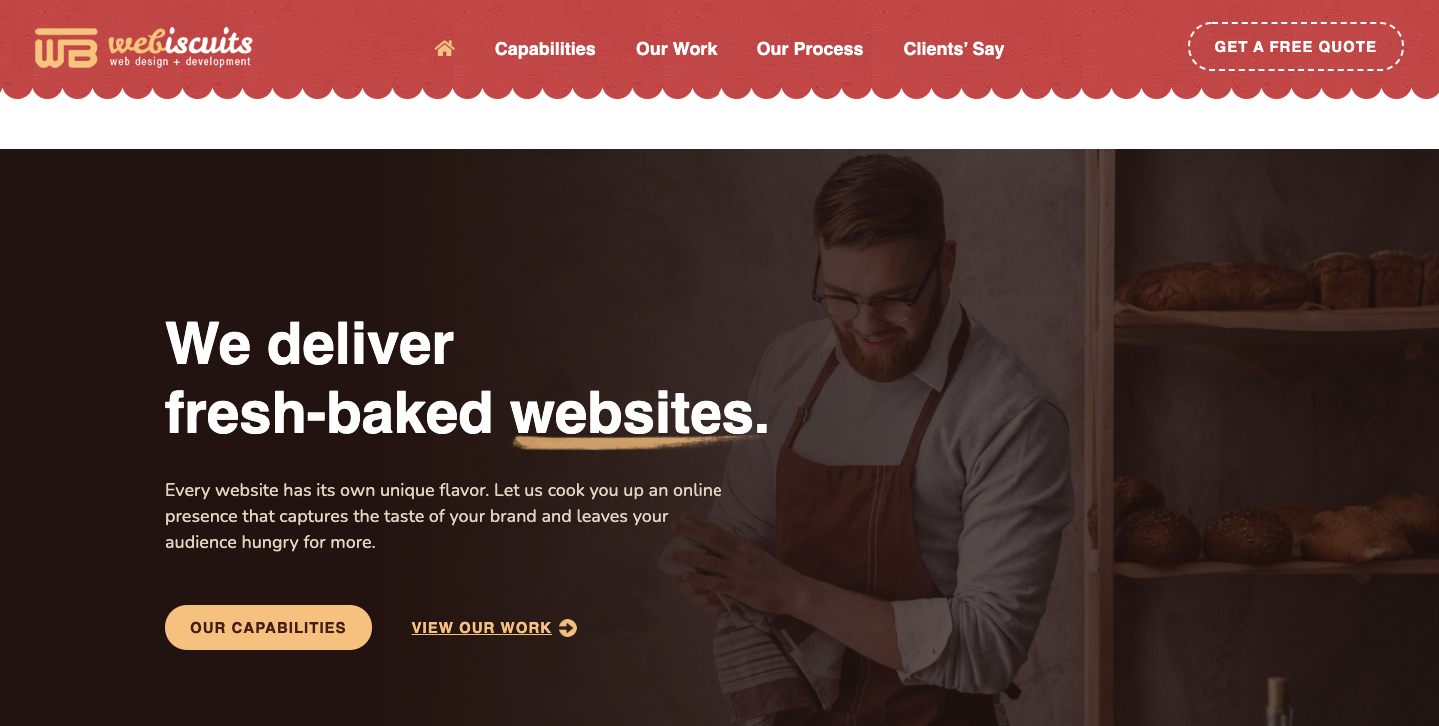Click the 'We deliver' headline text
The image size is (1439, 726).
(309, 343)
